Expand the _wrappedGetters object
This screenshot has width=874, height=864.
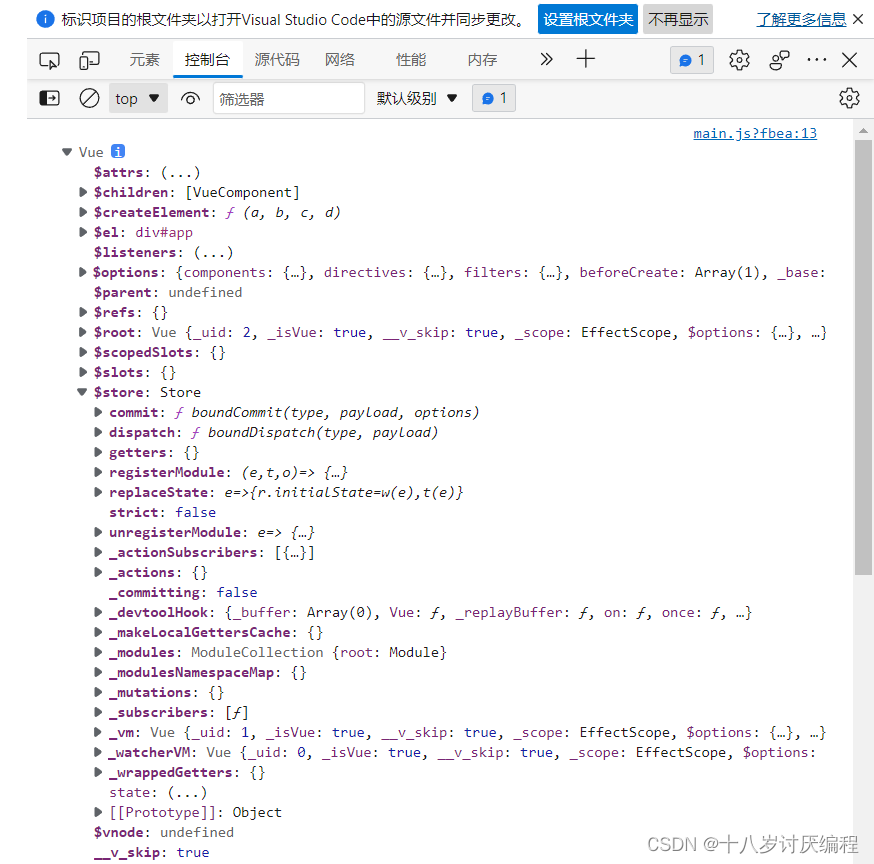(x=98, y=773)
